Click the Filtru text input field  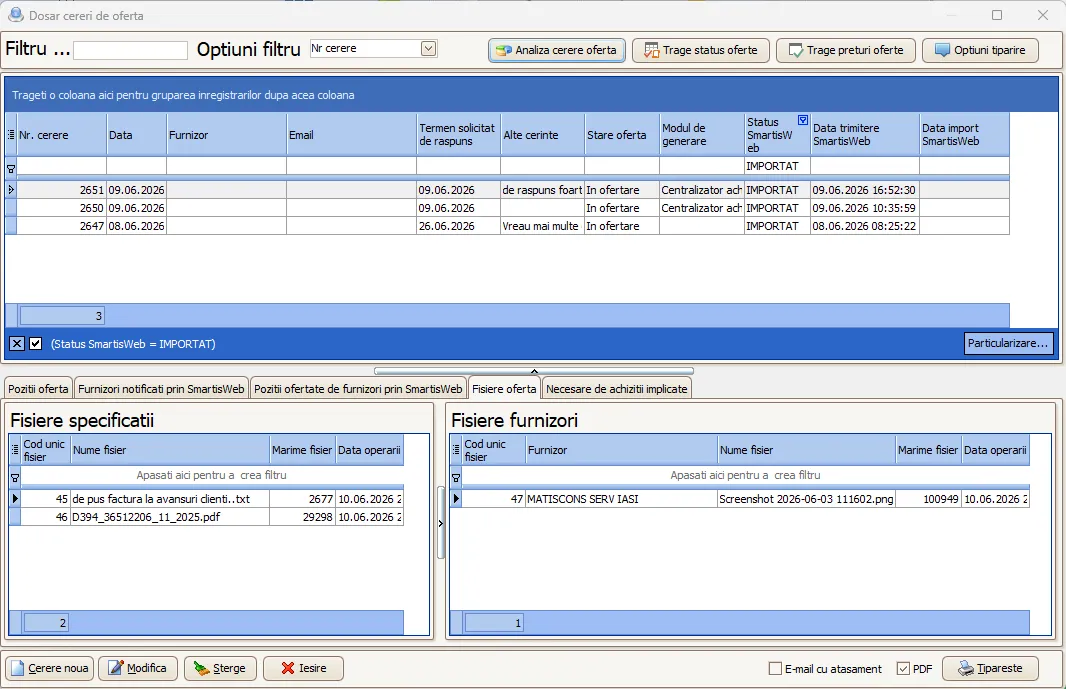(x=131, y=50)
